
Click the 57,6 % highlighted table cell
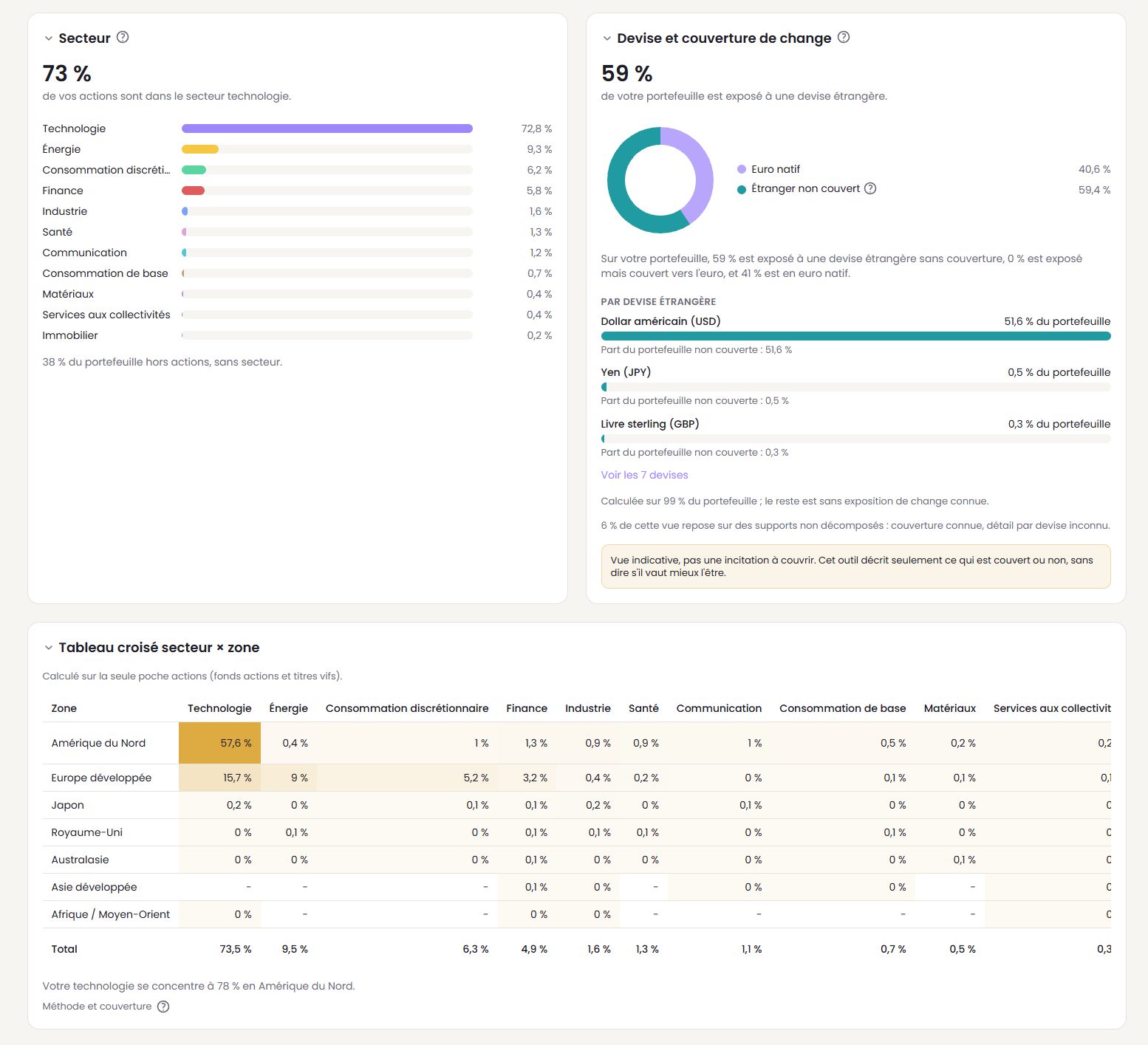(219, 743)
